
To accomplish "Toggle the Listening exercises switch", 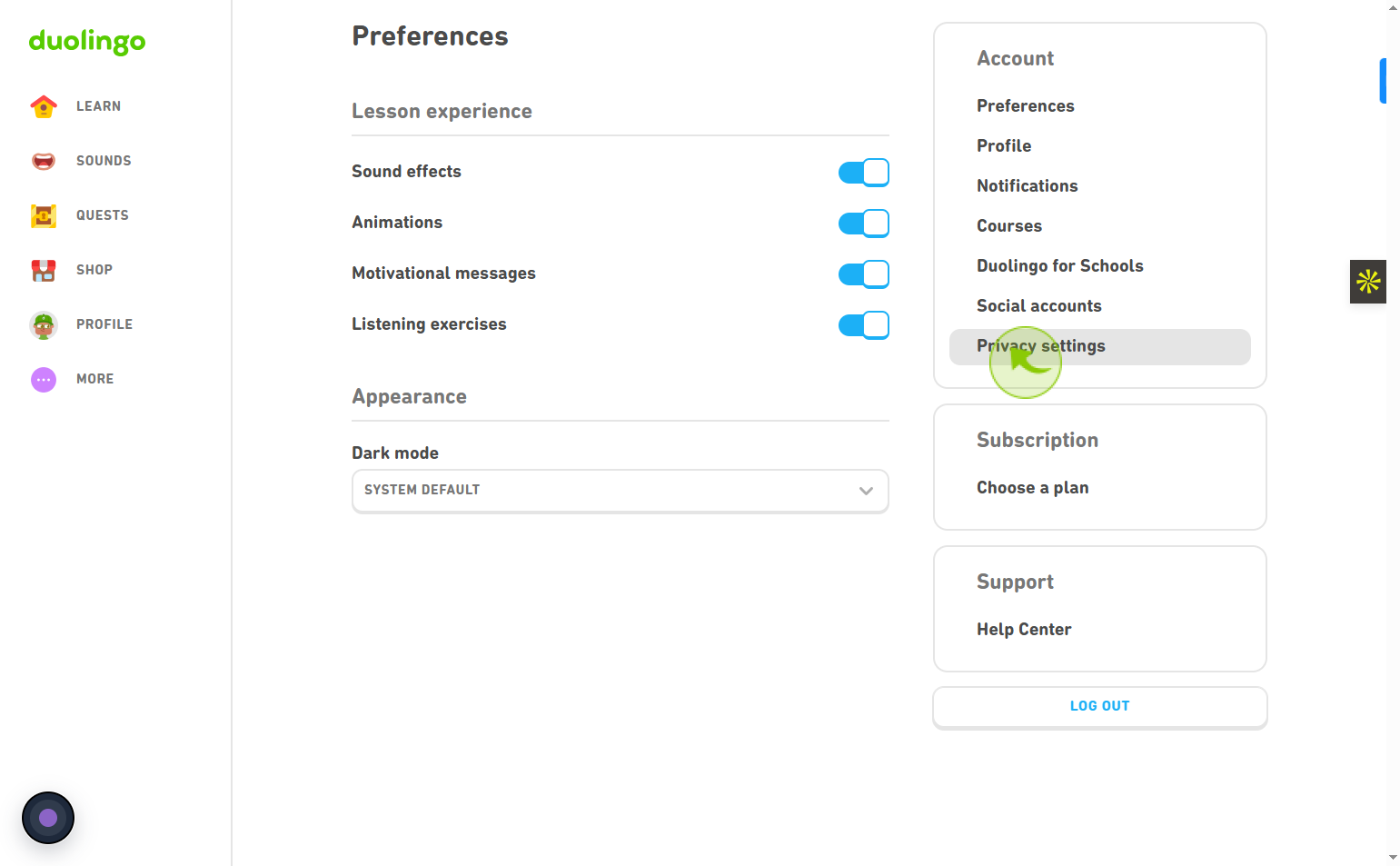I will coord(864,324).
